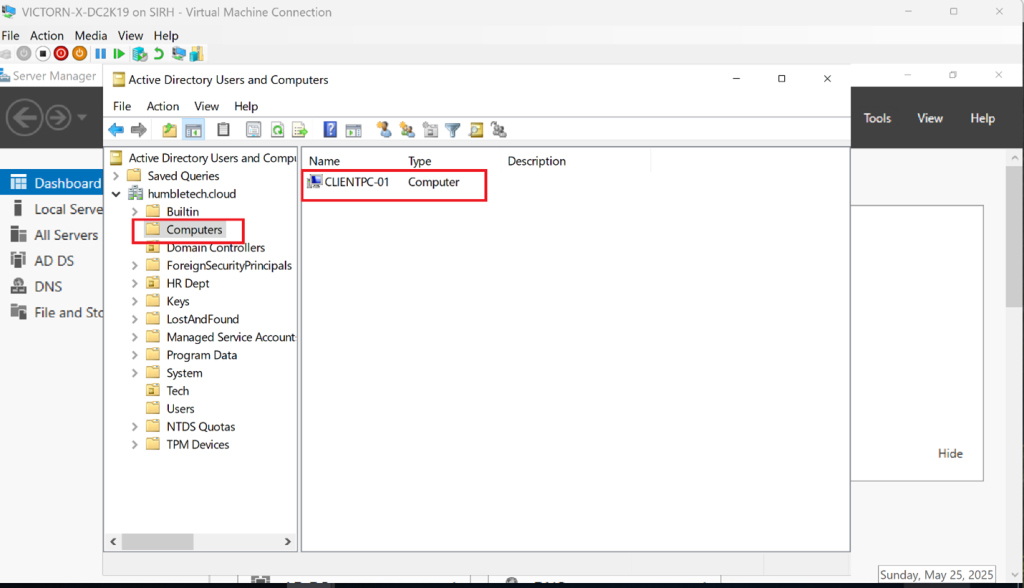Toggle the Show/Hide Console Tree button
Image resolution: width=1024 pixels, height=588 pixels.
point(194,130)
